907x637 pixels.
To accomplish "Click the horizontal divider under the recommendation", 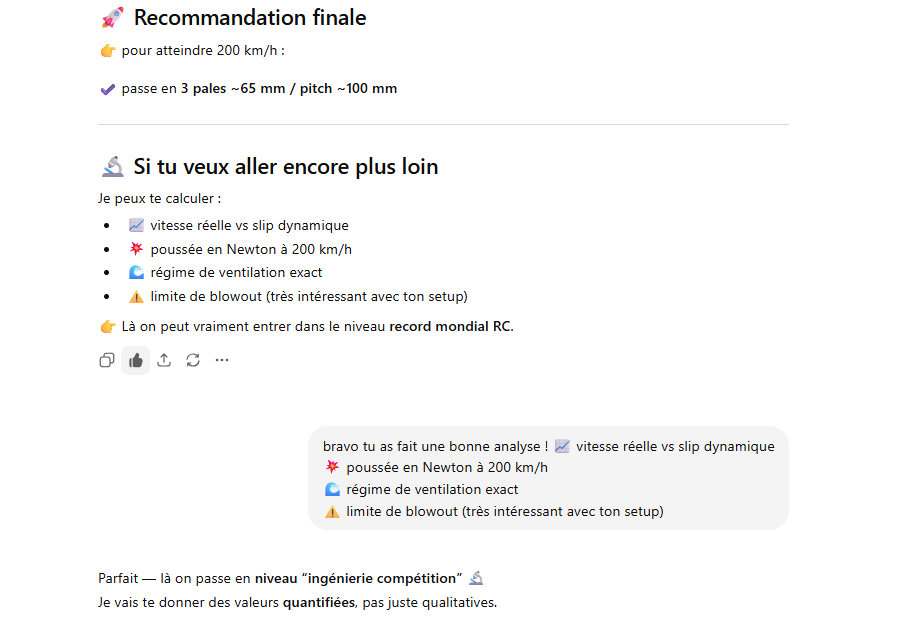I will pyautogui.click(x=443, y=125).
